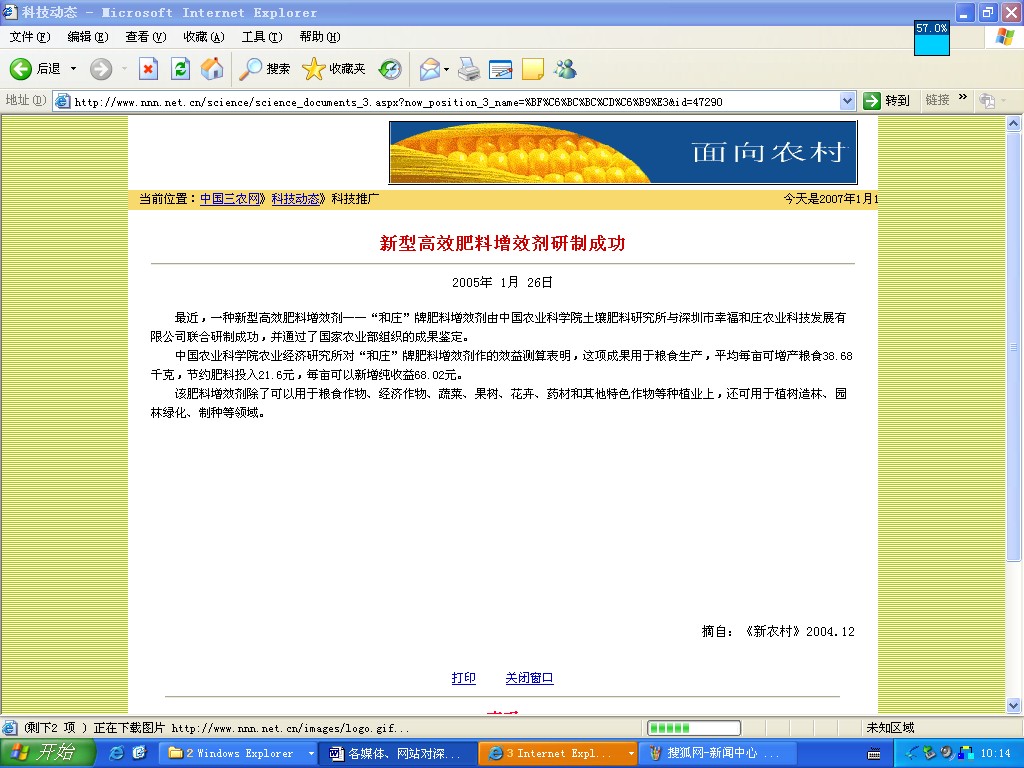Click the status bar IE page icon
The image size is (1024, 768).
pos(10,728)
